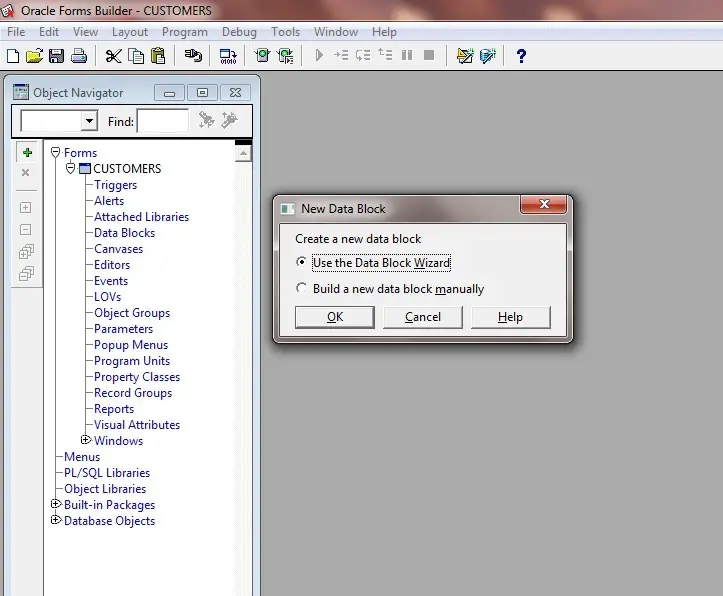The height and width of the screenshot is (596, 723).
Task: Open the Layout menu
Action: pos(130,32)
